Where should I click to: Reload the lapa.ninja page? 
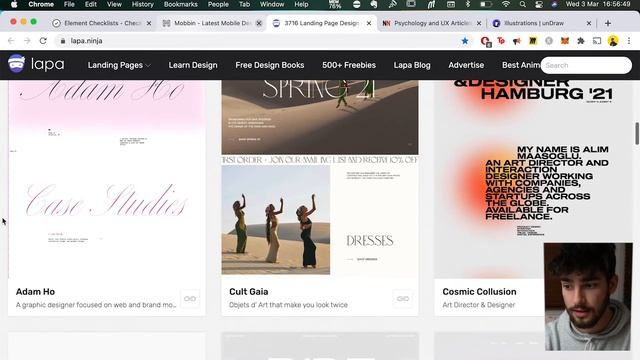click(x=43, y=41)
